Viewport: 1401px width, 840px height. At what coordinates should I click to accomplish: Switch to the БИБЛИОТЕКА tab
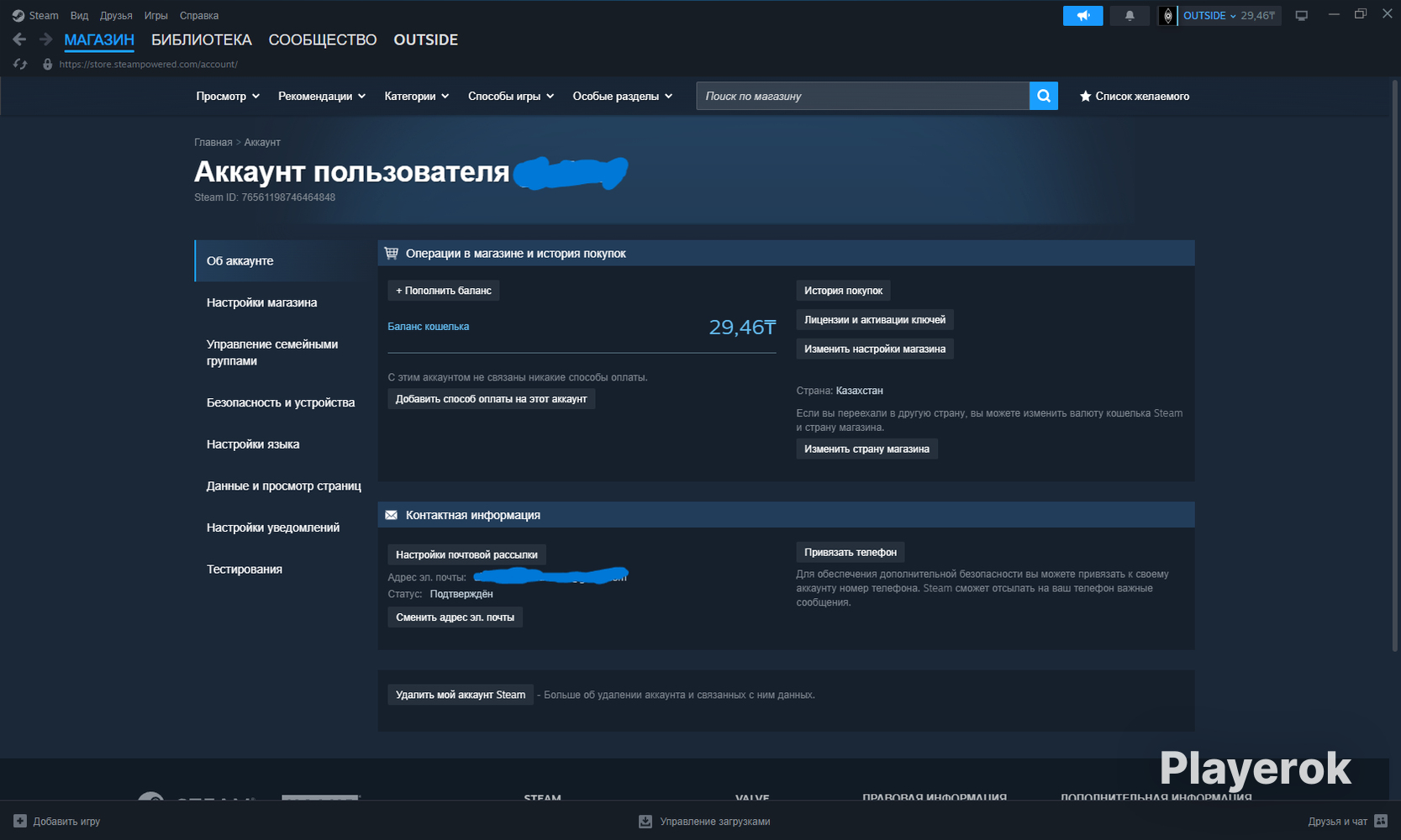[202, 39]
